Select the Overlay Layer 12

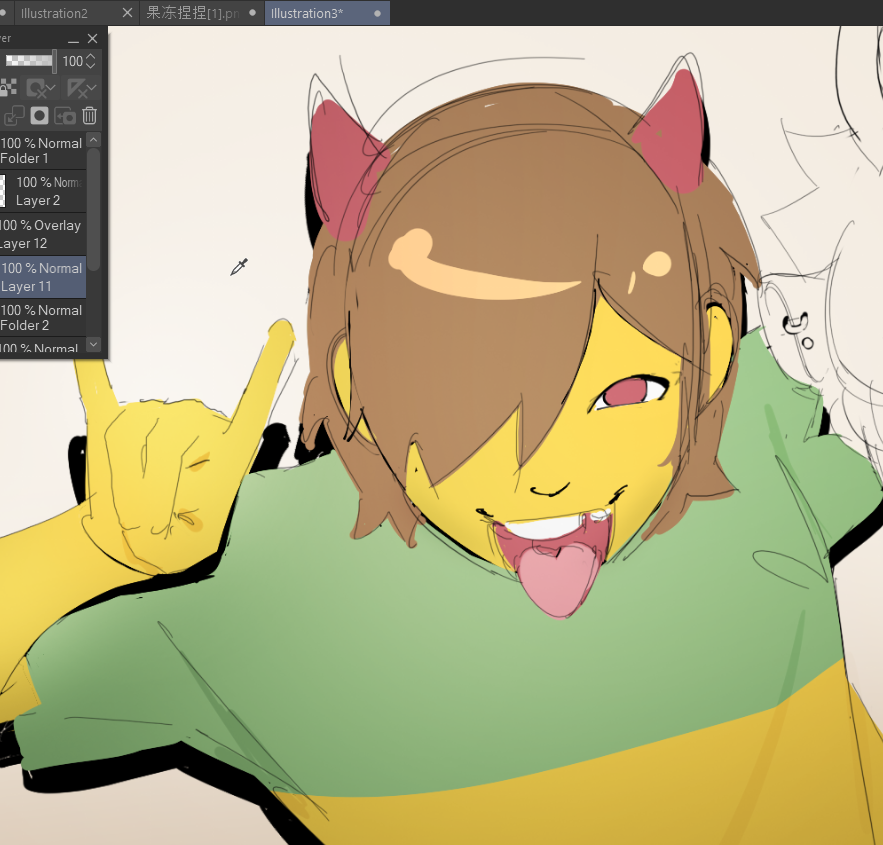[43, 234]
